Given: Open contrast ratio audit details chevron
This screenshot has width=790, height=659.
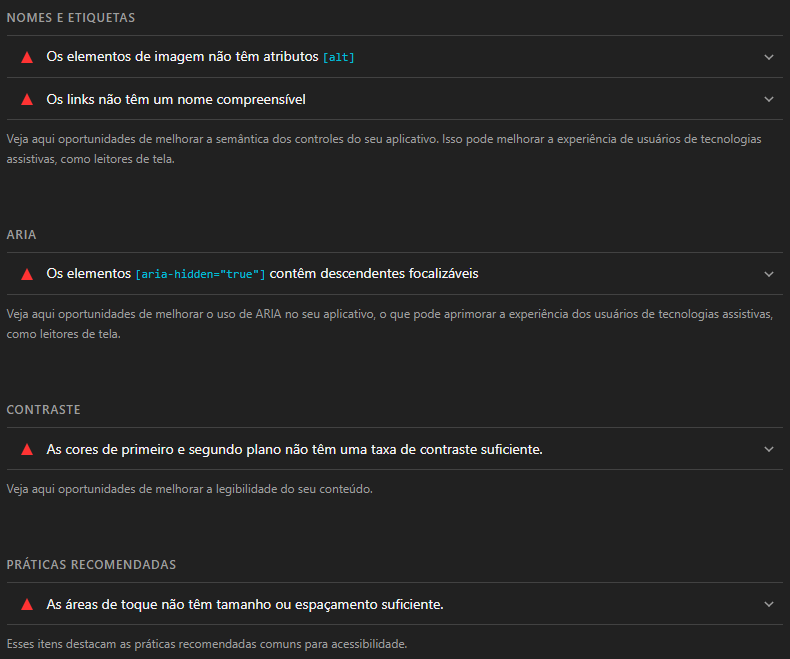Looking at the screenshot, I should [x=768, y=449].
